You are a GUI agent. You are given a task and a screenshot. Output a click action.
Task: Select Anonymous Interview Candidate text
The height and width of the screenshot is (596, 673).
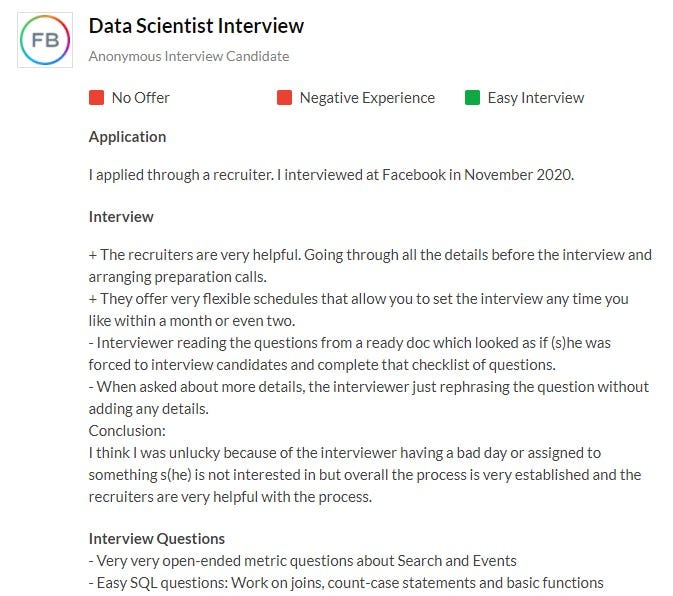point(189,56)
